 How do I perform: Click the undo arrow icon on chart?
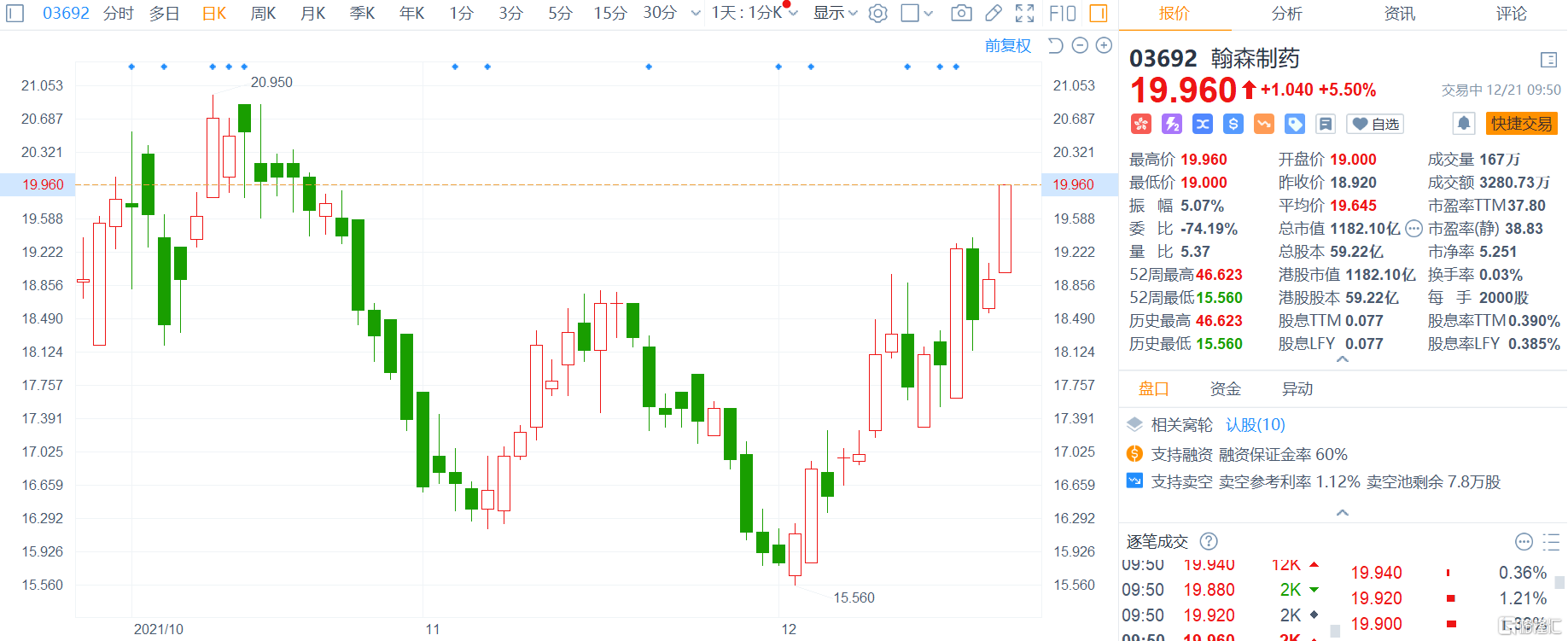(x=1056, y=46)
